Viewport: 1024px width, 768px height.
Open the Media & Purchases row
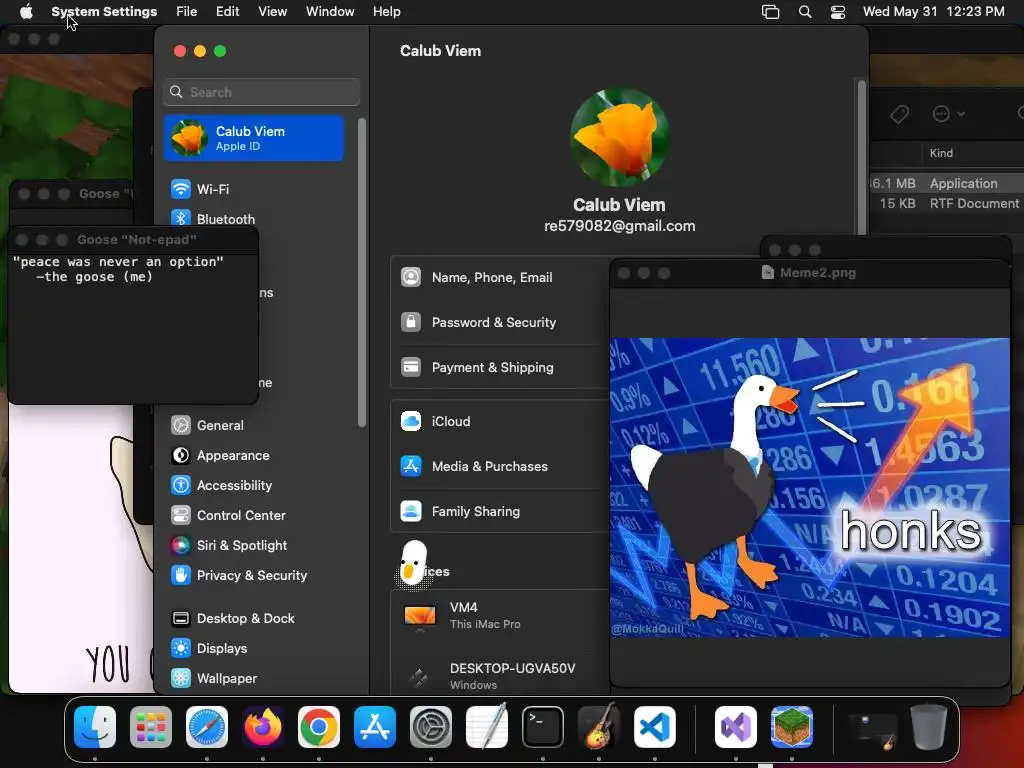pos(500,467)
